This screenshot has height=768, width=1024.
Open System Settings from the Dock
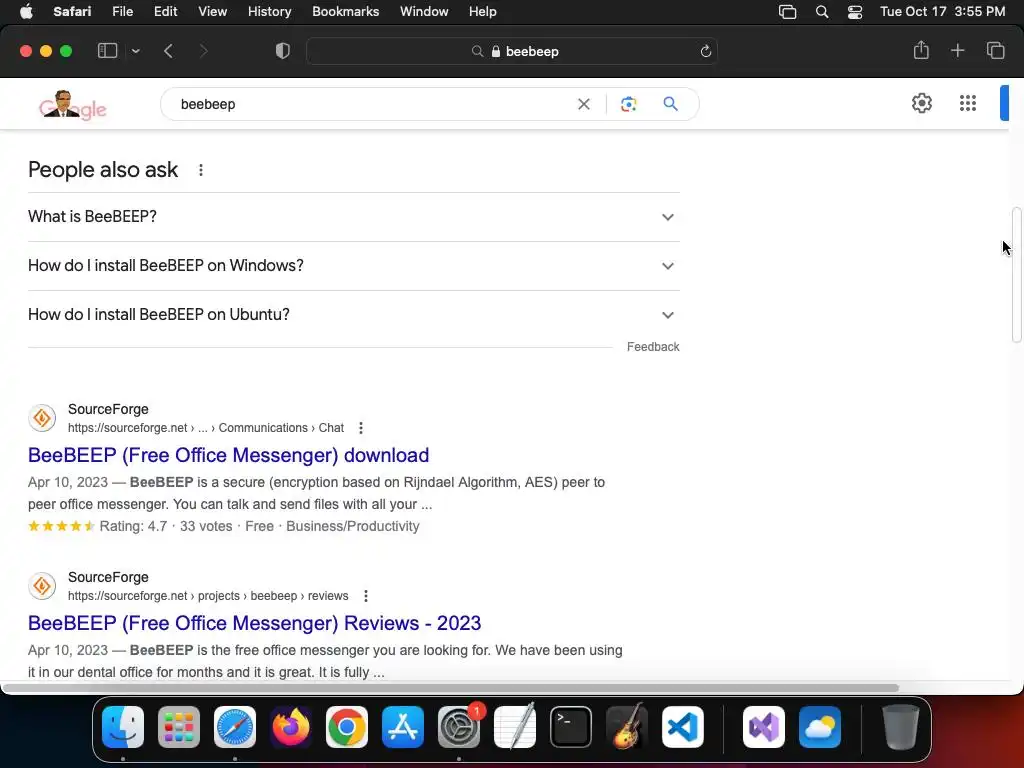click(459, 727)
